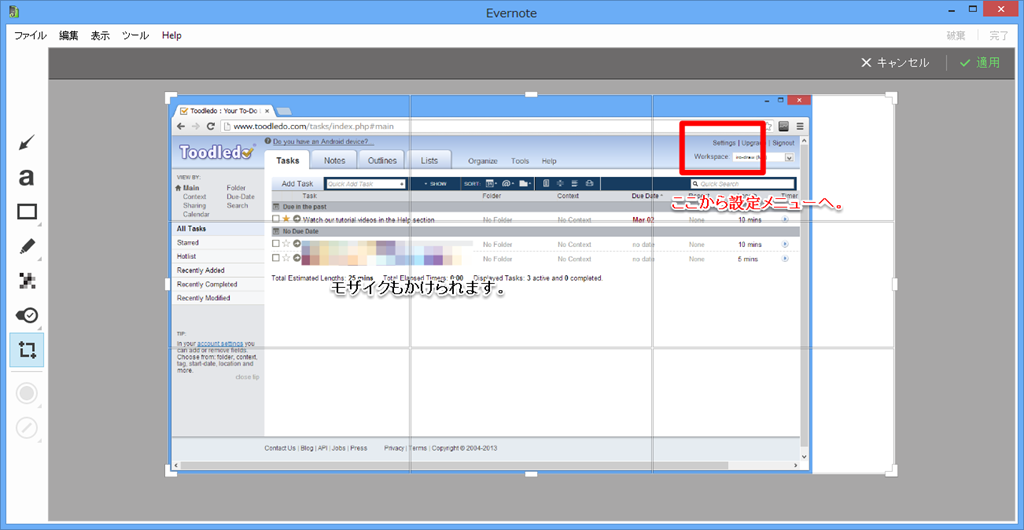
Task: Click the Chrome reload icon in the screenshot
Action: pos(211,127)
